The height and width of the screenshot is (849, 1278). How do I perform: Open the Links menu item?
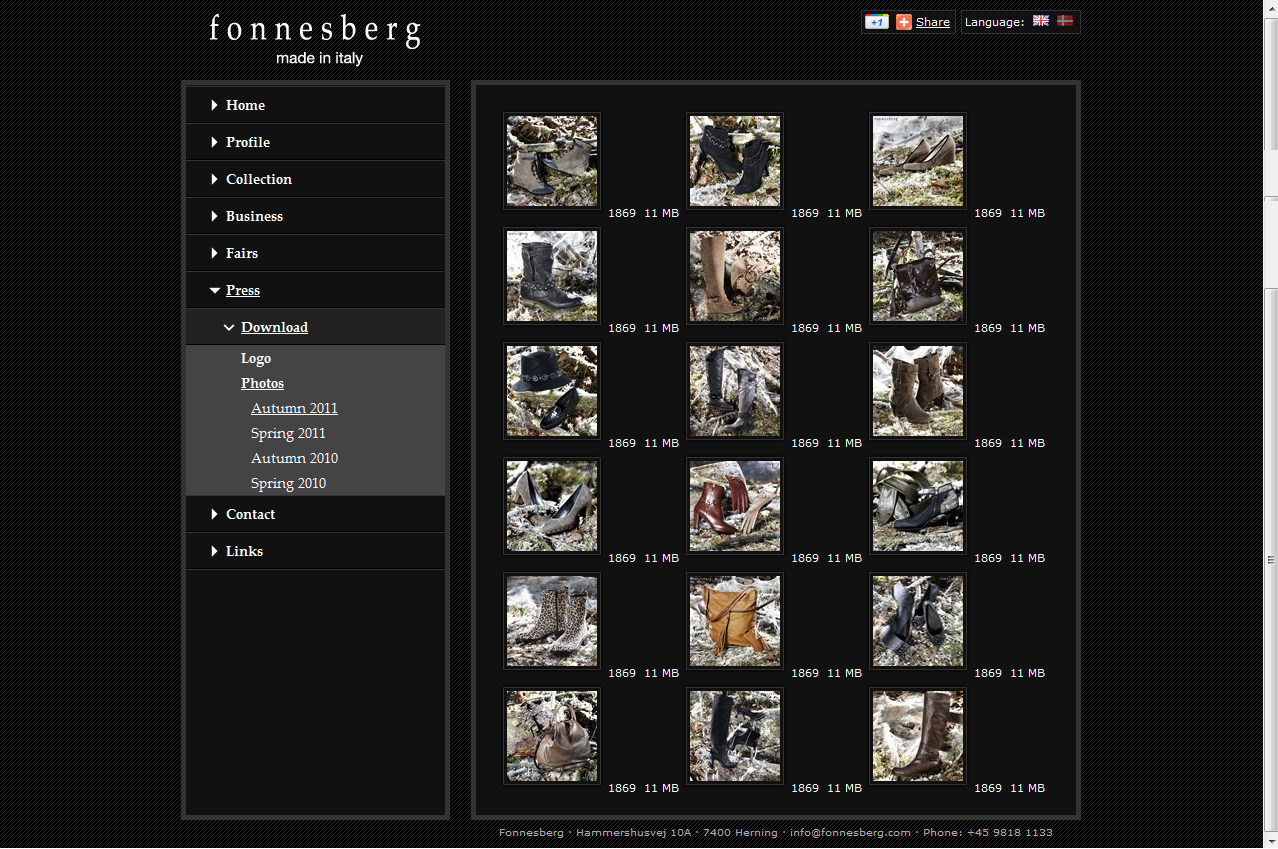244,551
